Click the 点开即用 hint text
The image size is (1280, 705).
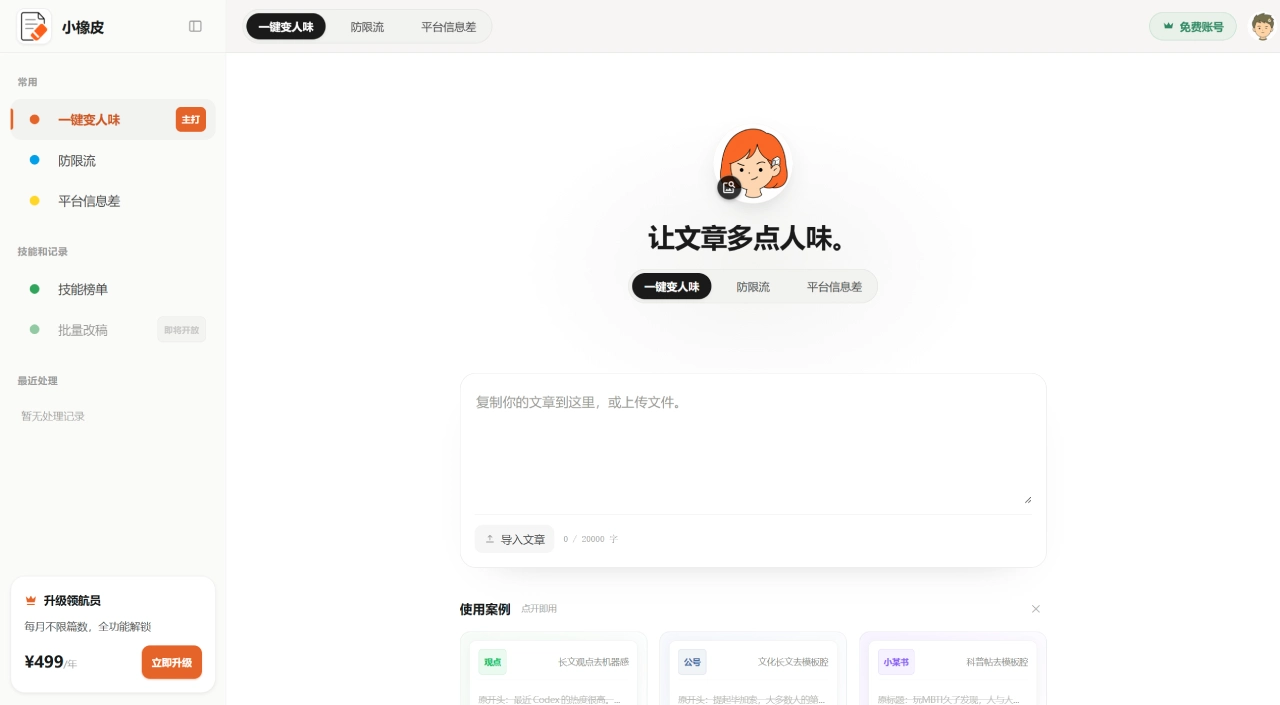click(539, 609)
